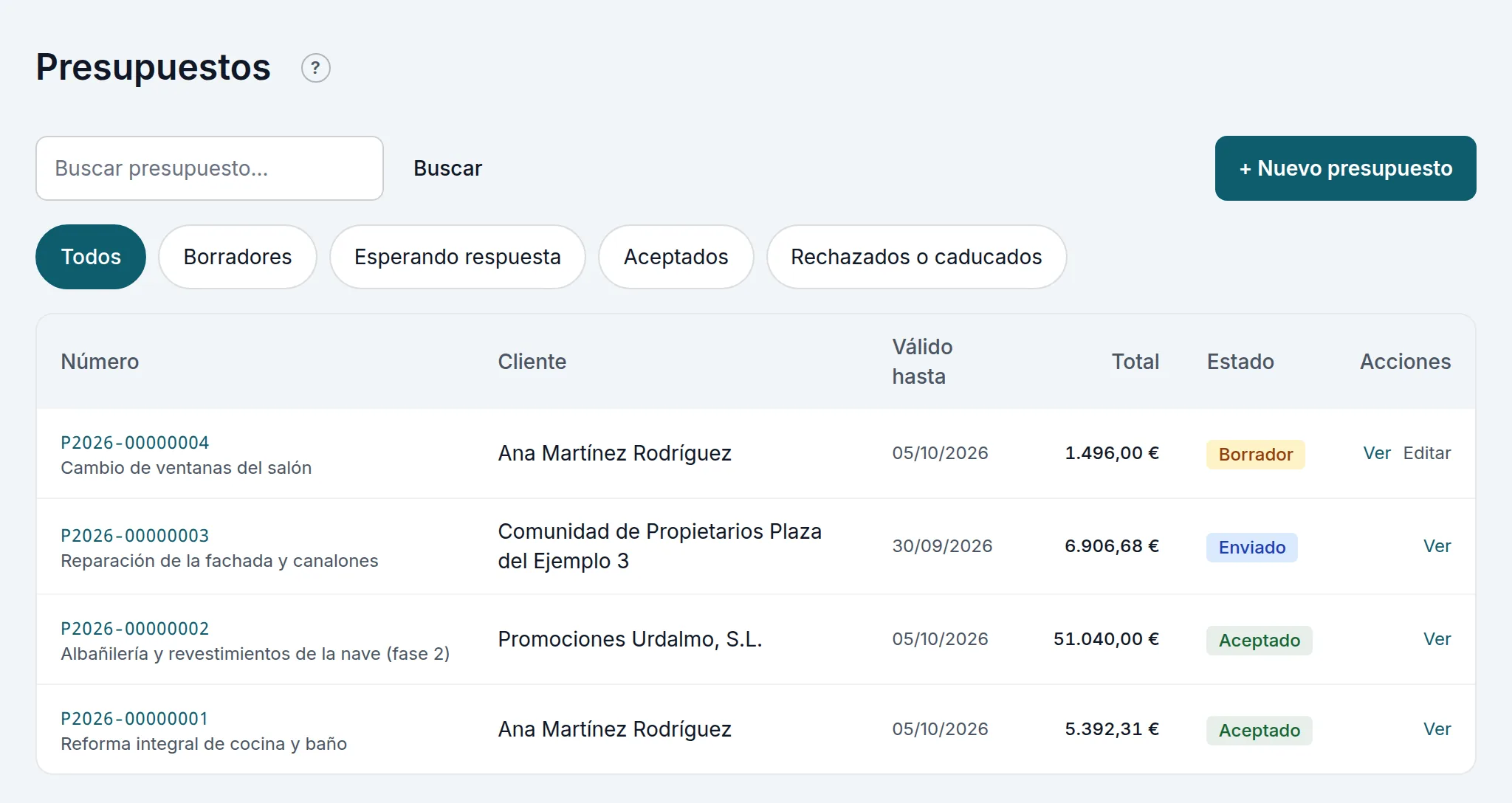Click the Buscar button
Image resolution: width=1512 pixels, height=803 pixels.
click(447, 168)
